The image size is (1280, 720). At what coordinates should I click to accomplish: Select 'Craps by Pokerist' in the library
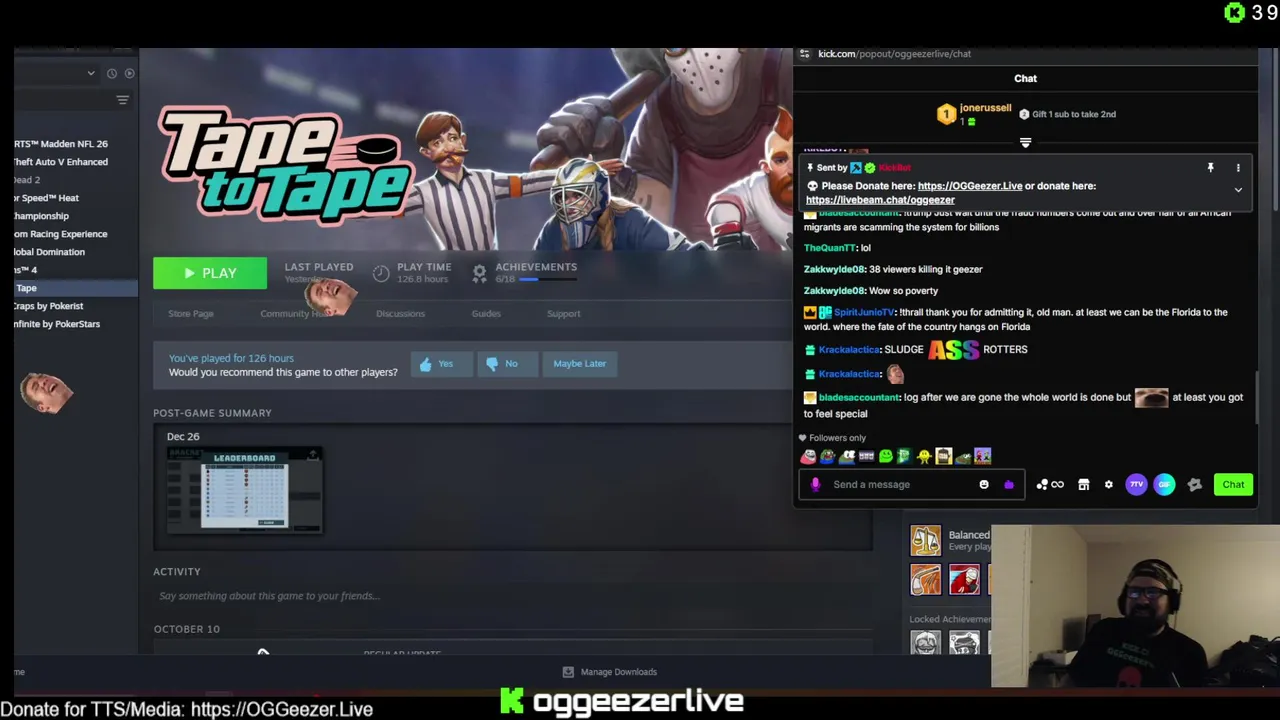pyautogui.click(x=49, y=306)
